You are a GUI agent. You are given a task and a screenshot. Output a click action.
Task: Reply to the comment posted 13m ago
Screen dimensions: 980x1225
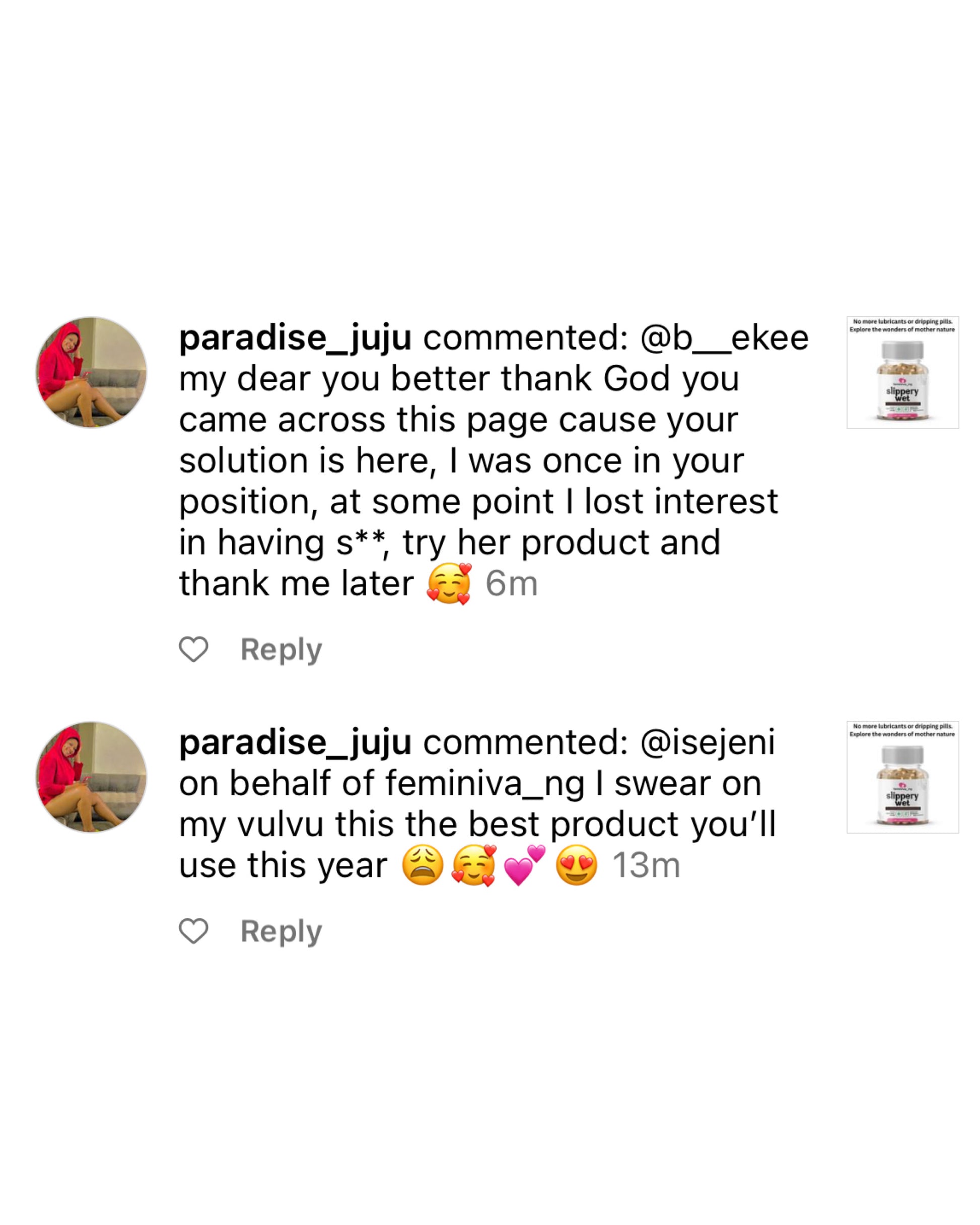click(281, 931)
